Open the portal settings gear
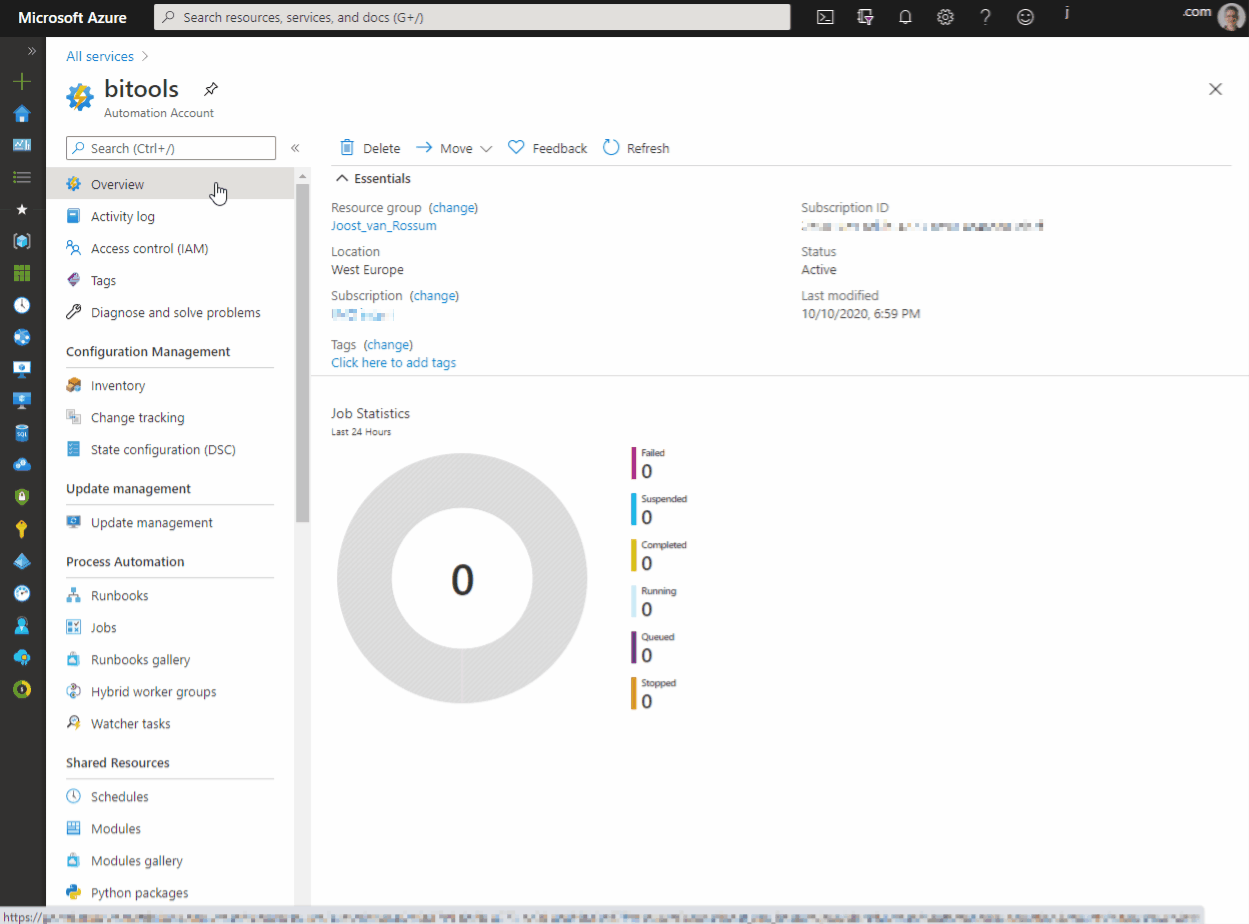This screenshot has height=924, width=1249. point(945,17)
